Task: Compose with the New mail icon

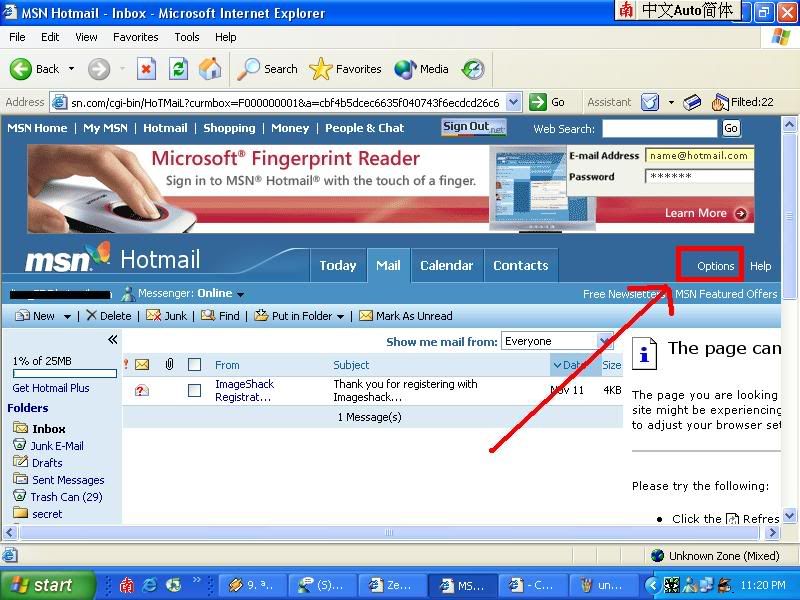Action: [x=22, y=316]
